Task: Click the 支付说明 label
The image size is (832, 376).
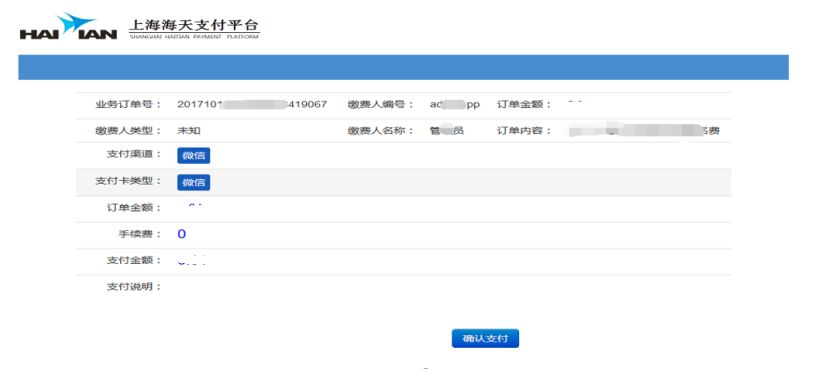Action: [134, 287]
